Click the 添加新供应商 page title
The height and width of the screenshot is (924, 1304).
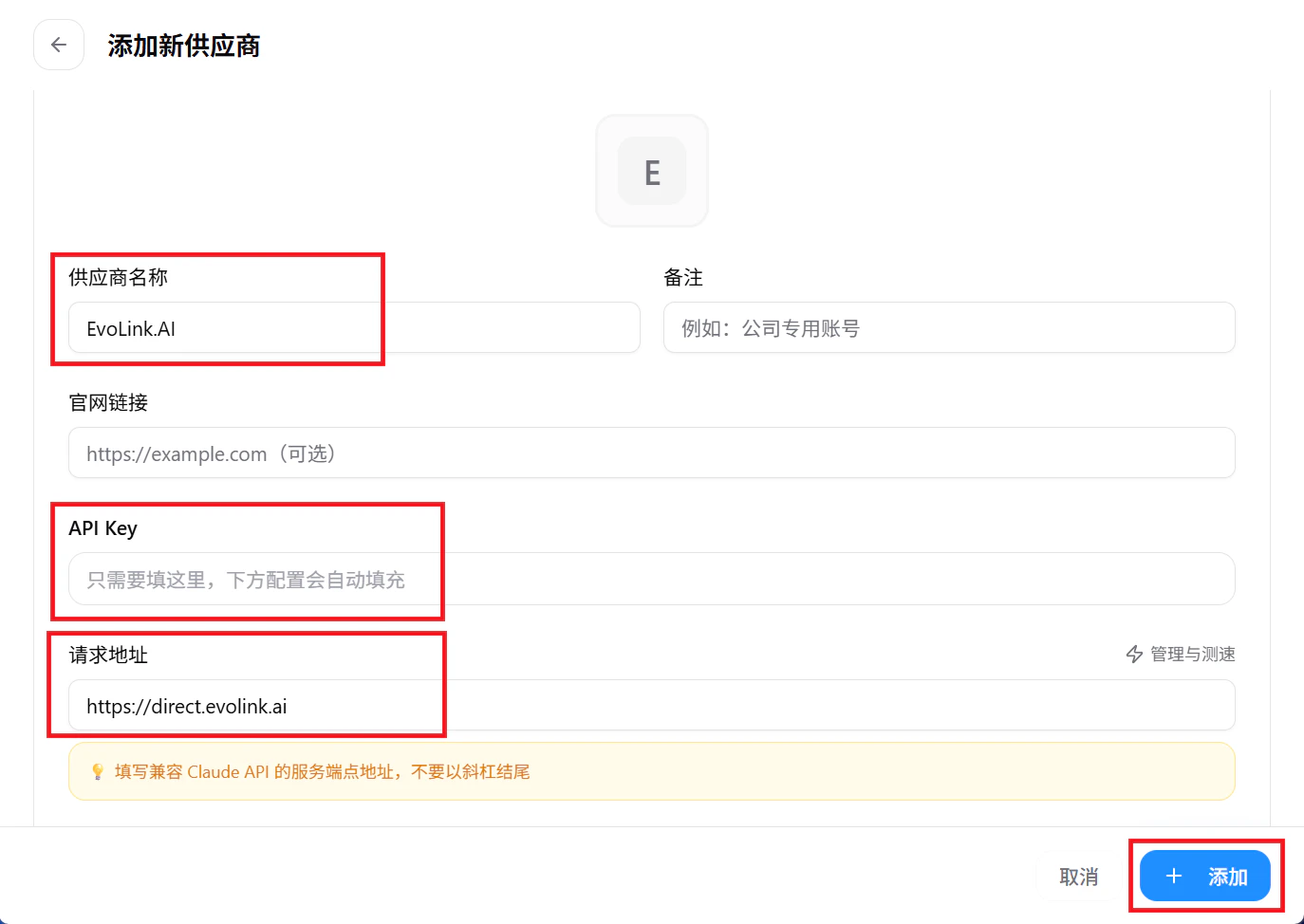(x=184, y=45)
